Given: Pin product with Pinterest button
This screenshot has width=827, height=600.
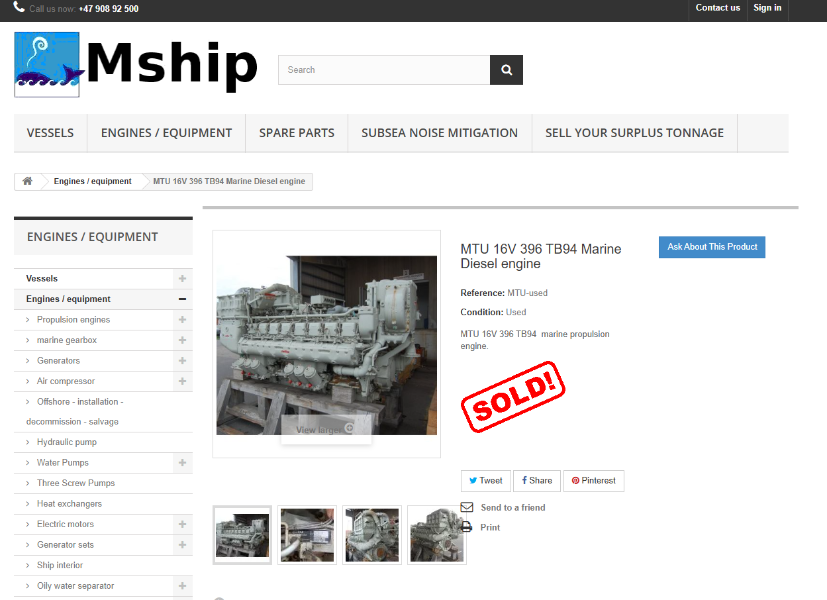Looking at the screenshot, I should tap(593, 481).
